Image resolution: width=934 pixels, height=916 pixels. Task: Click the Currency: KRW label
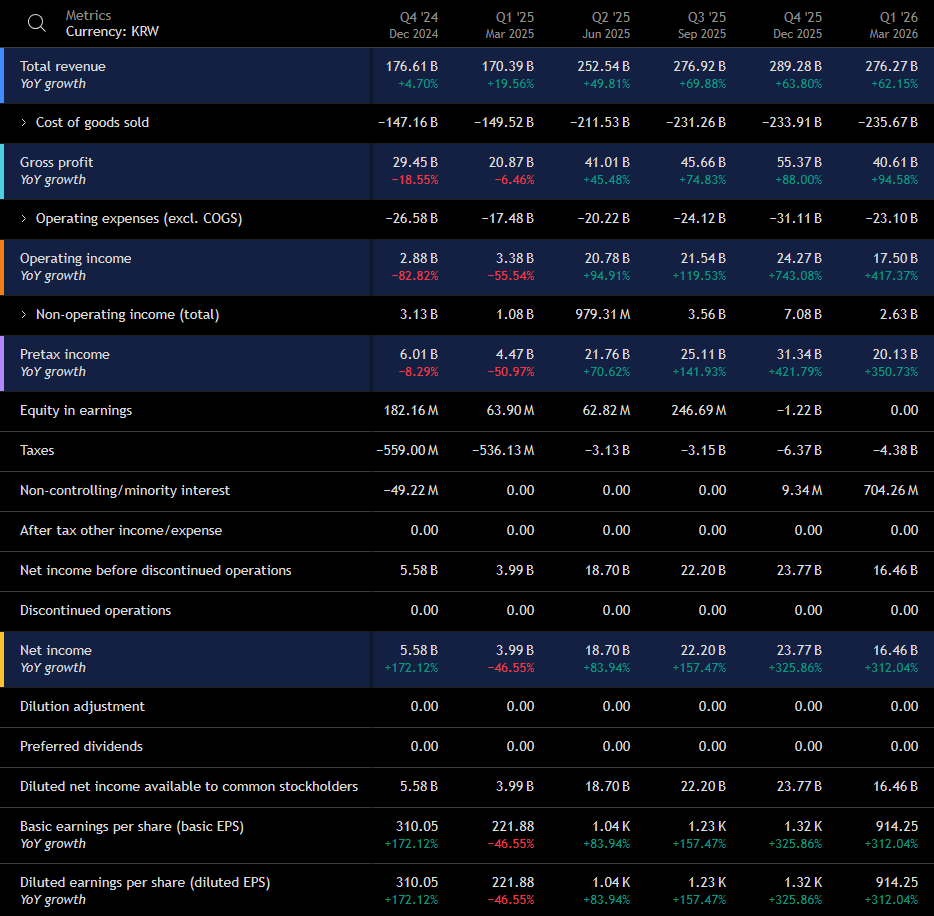pyautogui.click(x=112, y=32)
